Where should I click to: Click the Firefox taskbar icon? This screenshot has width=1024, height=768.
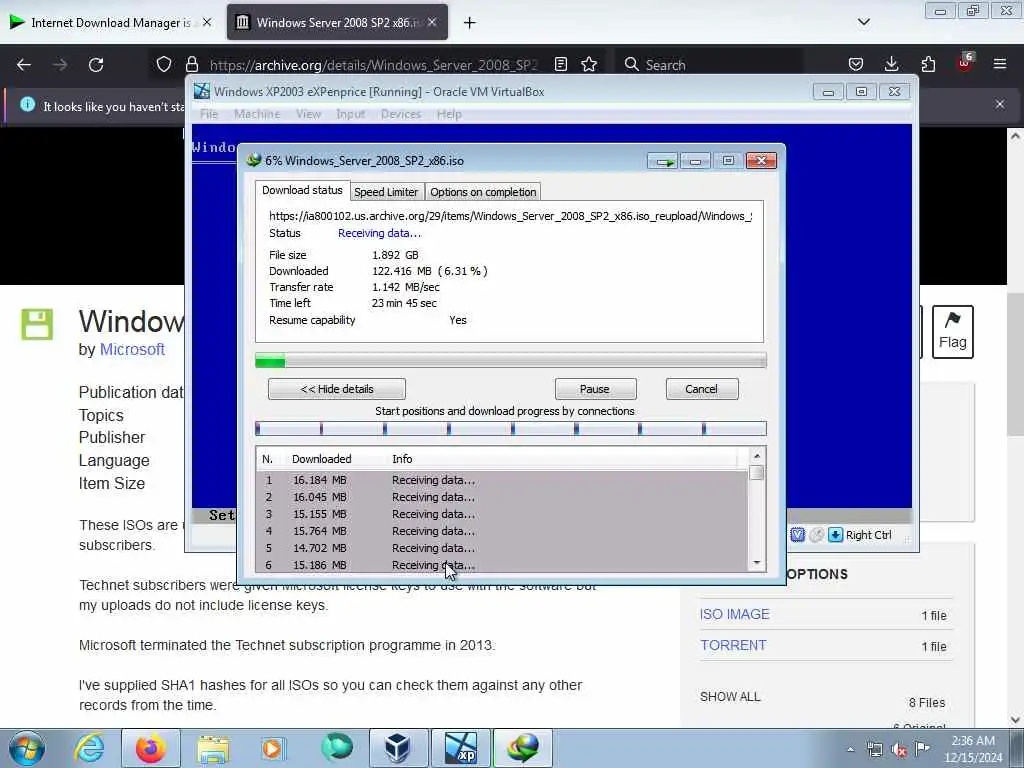[151, 748]
